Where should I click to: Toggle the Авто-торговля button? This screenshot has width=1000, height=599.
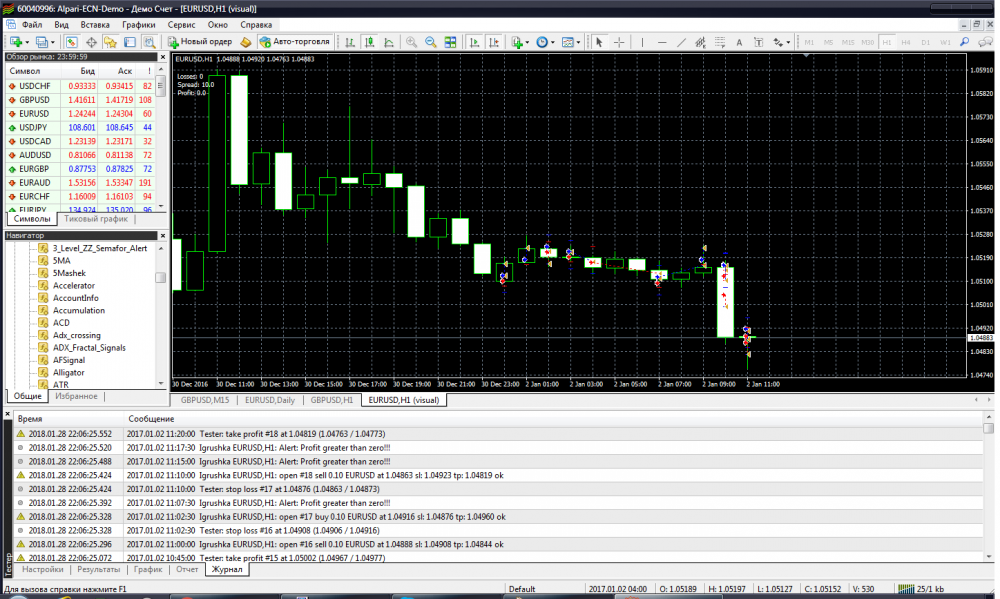(295, 42)
